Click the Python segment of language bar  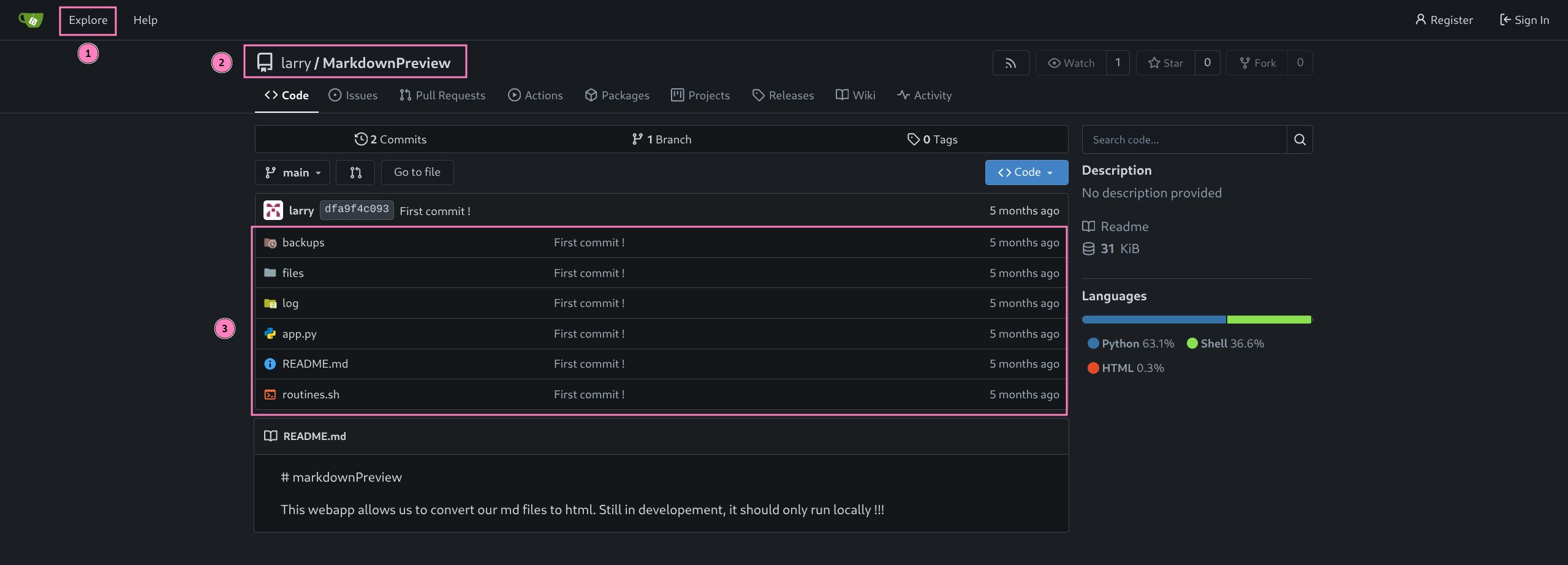[1153, 319]
